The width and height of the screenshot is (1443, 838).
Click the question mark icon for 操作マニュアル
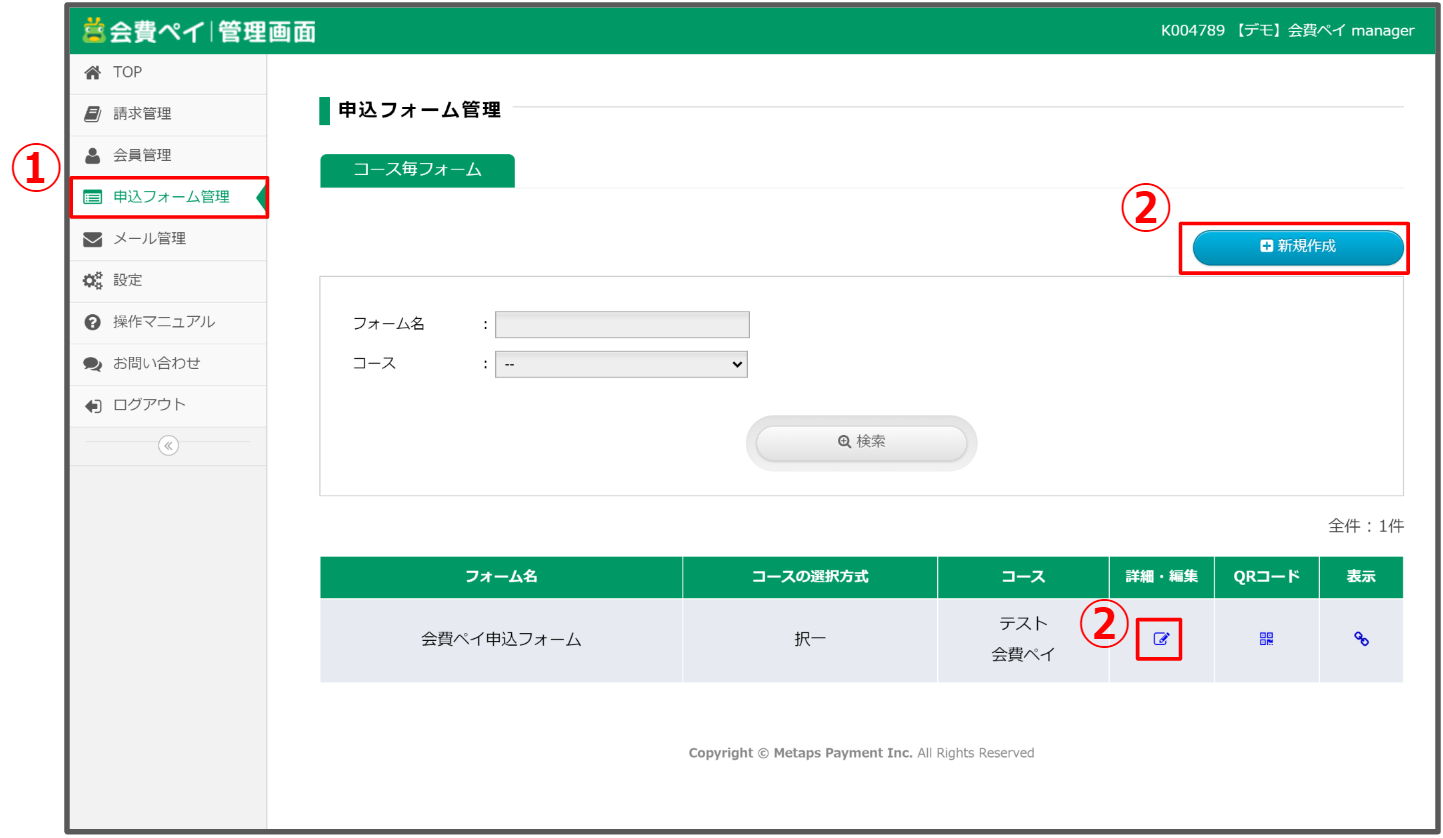pos(93,322)
